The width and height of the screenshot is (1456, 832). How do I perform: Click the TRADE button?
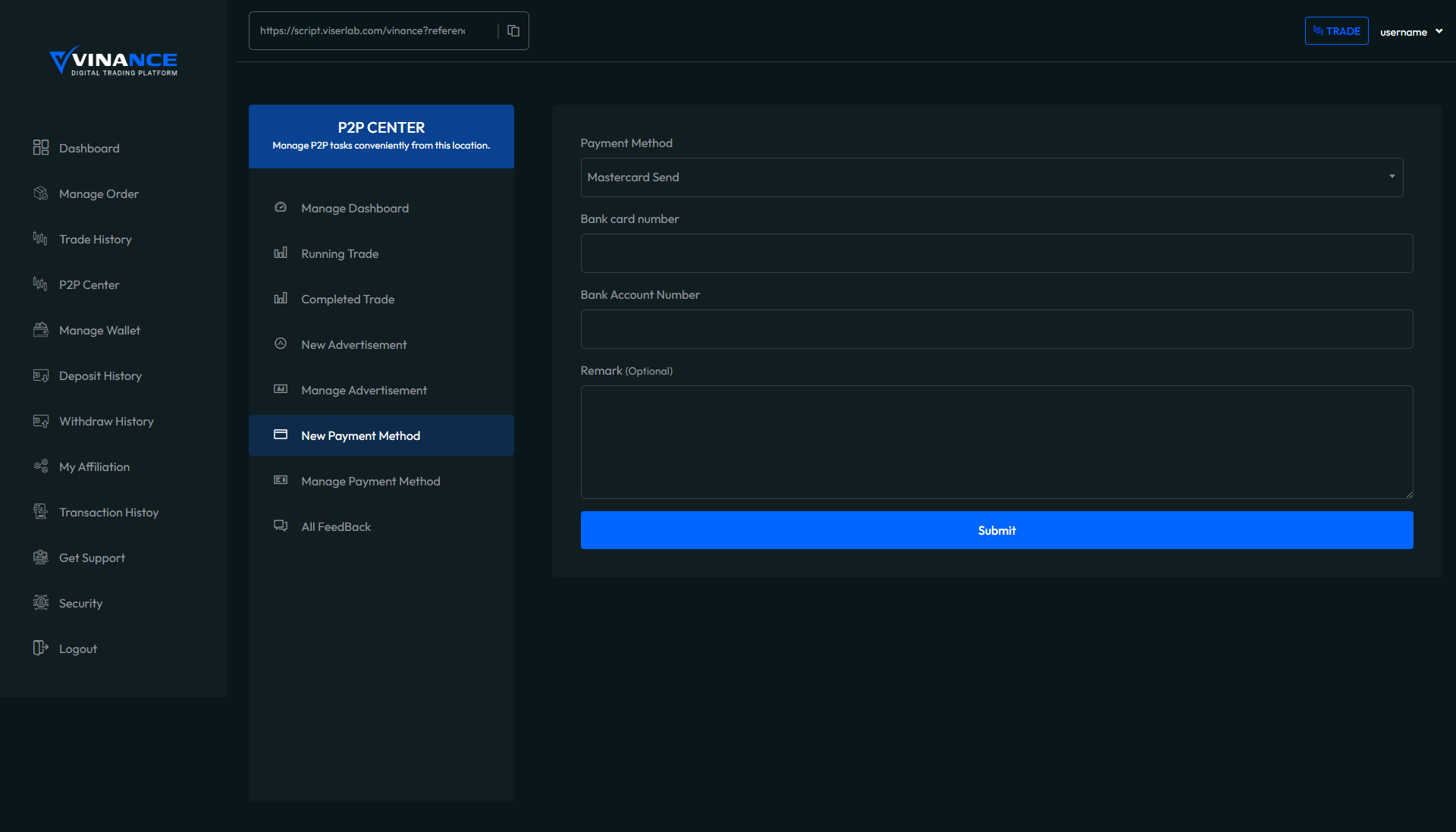1336,31
